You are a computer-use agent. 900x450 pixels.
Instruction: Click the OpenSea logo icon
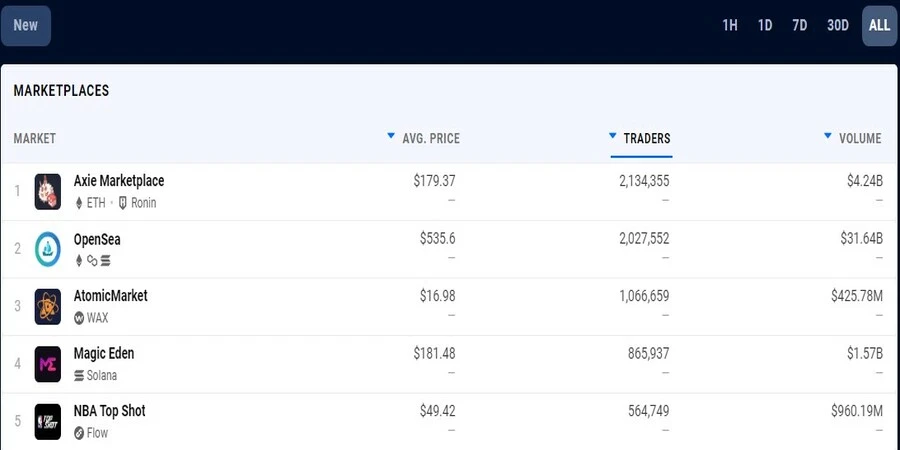[x=48, y=249]
